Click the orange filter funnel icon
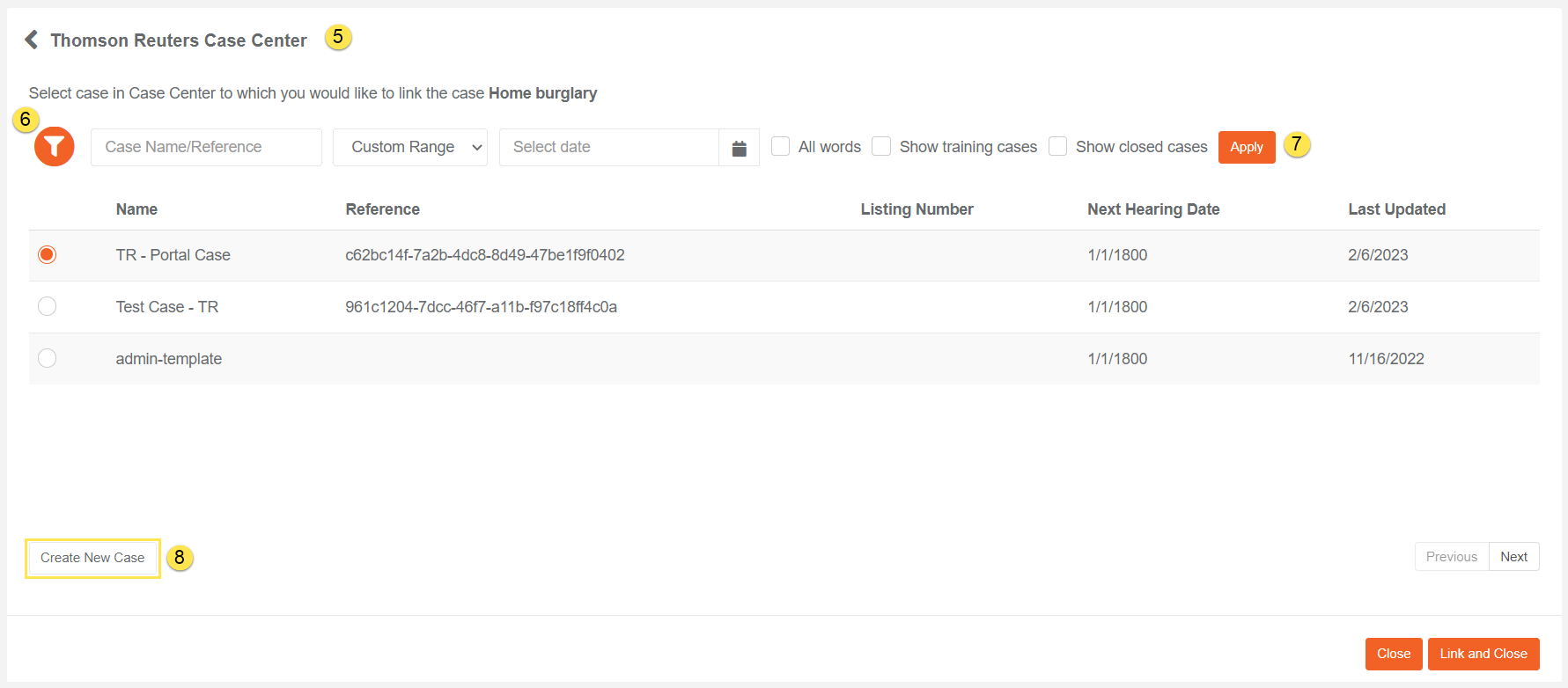 tap(54, 147)
